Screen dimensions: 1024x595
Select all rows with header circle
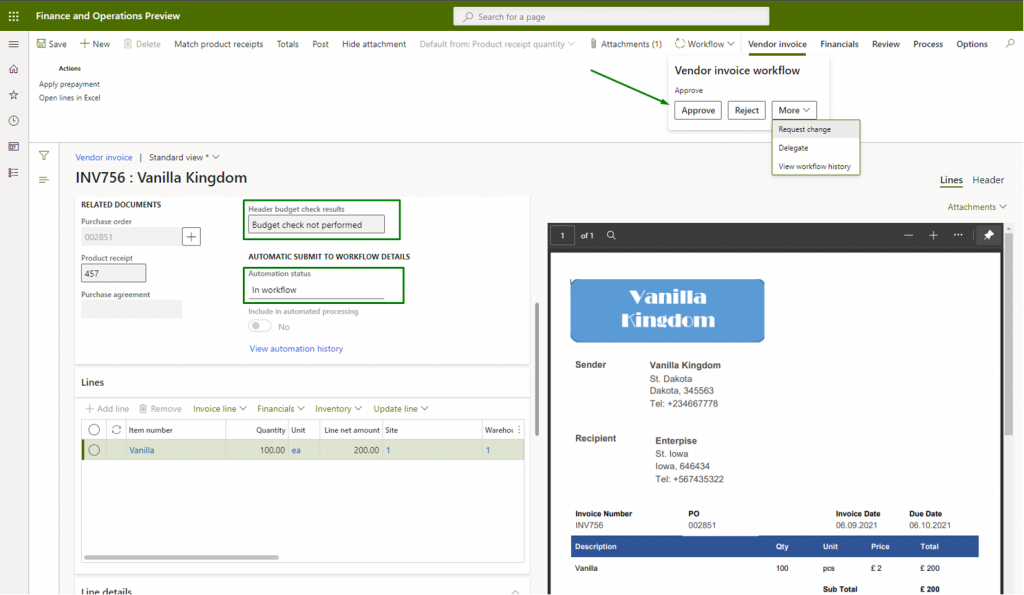coord(94,430)
